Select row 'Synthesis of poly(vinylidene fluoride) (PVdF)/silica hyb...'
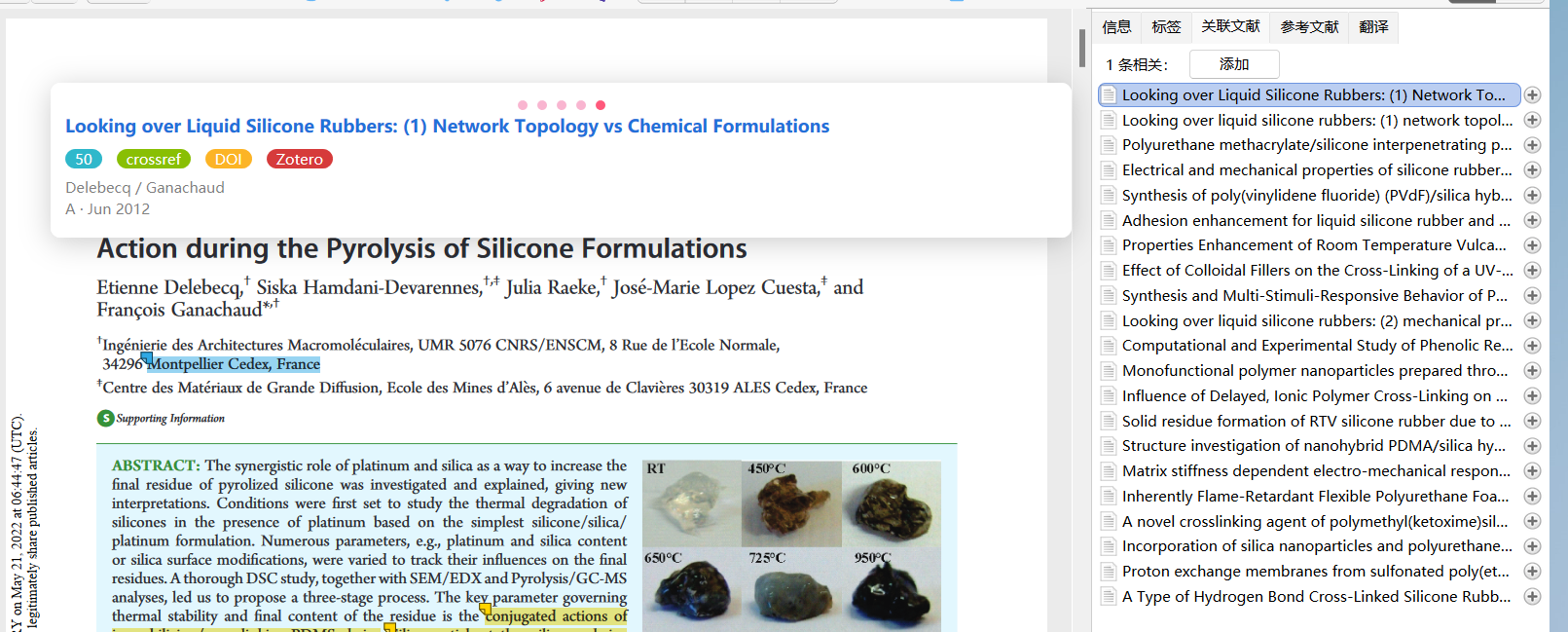Image resolution: width=1568 pixels, height=632 pixels. pyautogui.click(x=1309, y=196)
